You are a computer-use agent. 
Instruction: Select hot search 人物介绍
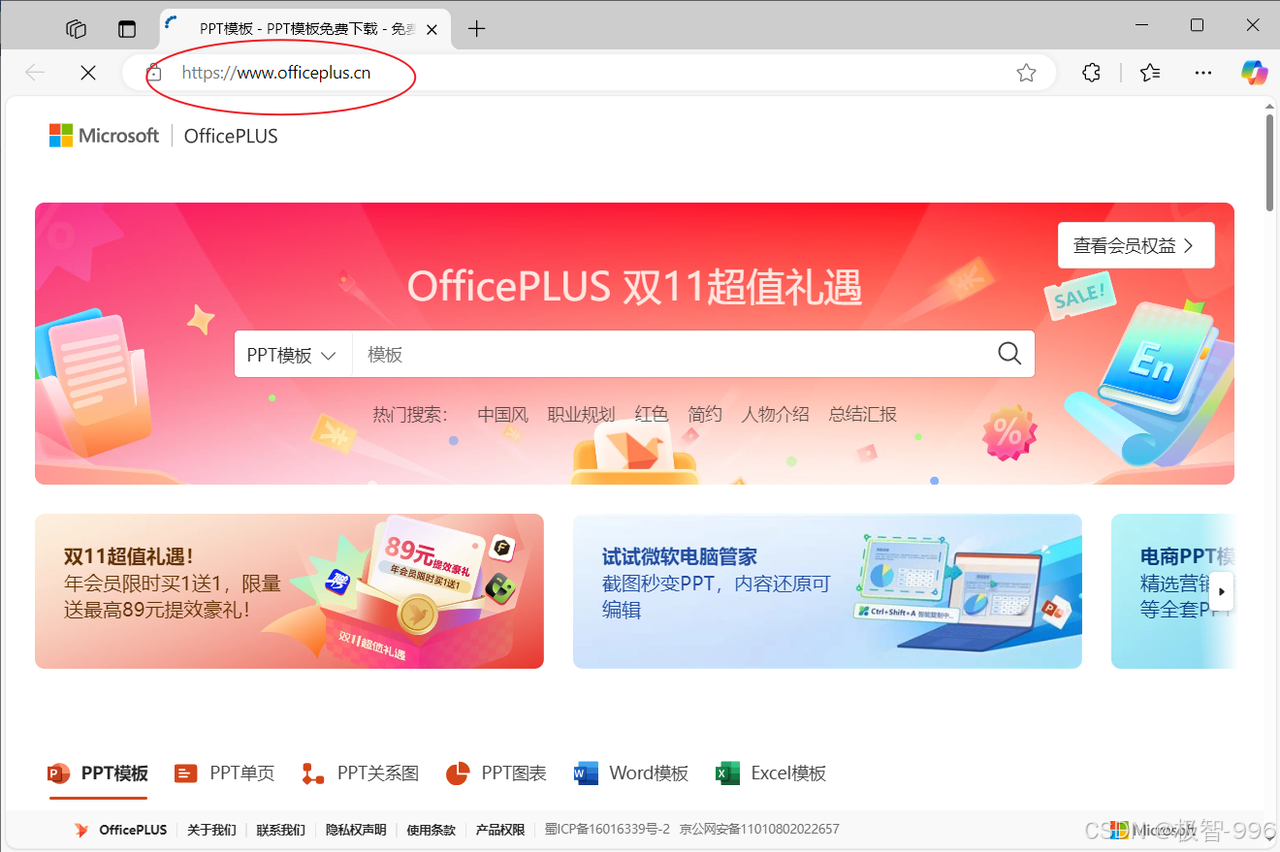[775, 414]
